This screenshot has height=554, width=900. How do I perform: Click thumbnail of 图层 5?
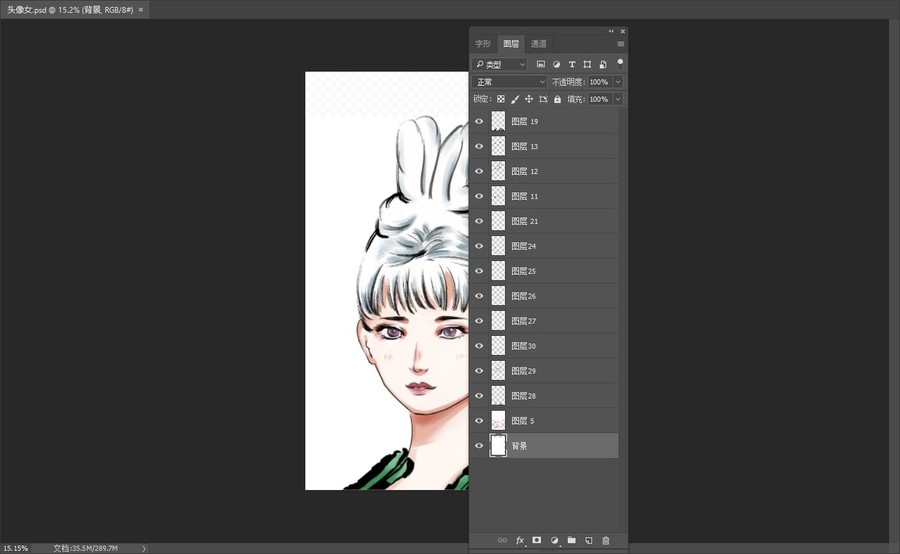click(x=498, y=421)
